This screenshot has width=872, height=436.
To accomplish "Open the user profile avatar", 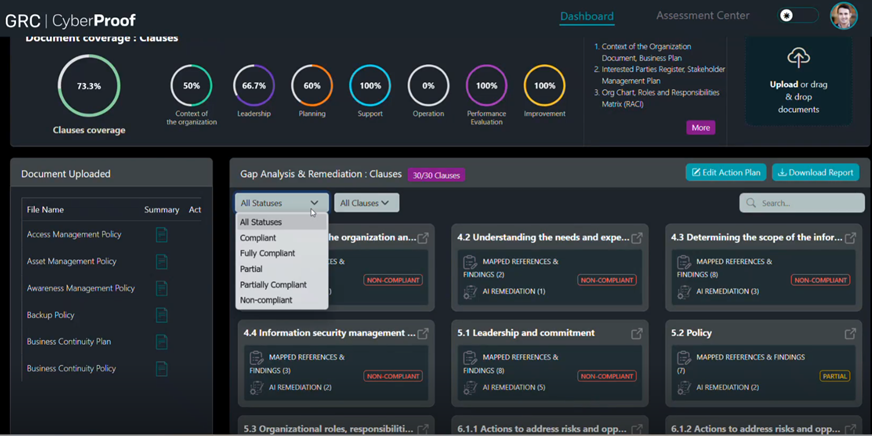I will [x=844, y=16].
